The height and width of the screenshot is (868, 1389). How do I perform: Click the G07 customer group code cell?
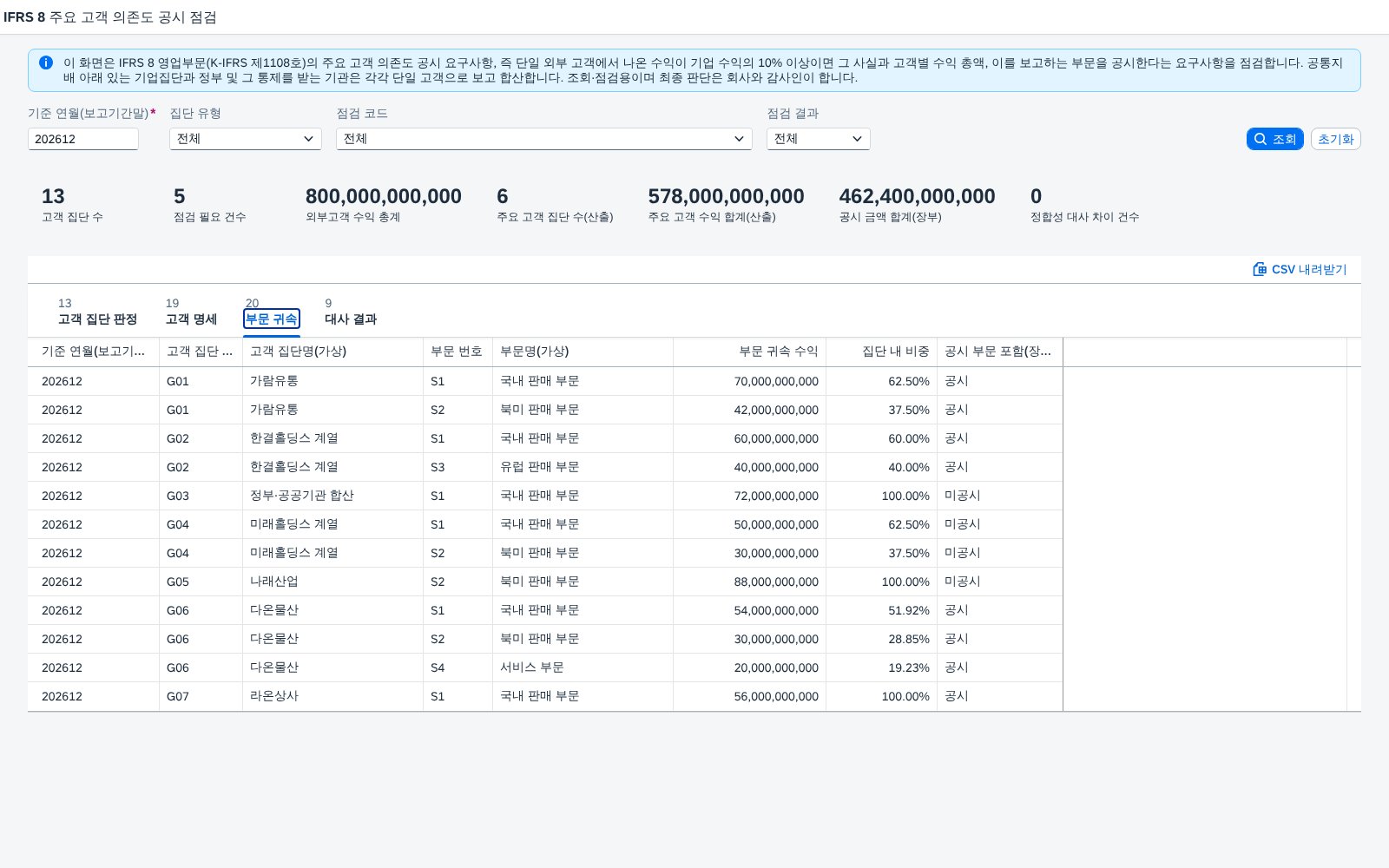pyautogui.click(x=201, y=696)
